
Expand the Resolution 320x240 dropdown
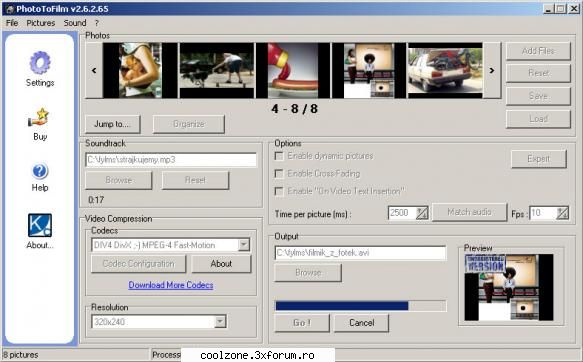220,321
